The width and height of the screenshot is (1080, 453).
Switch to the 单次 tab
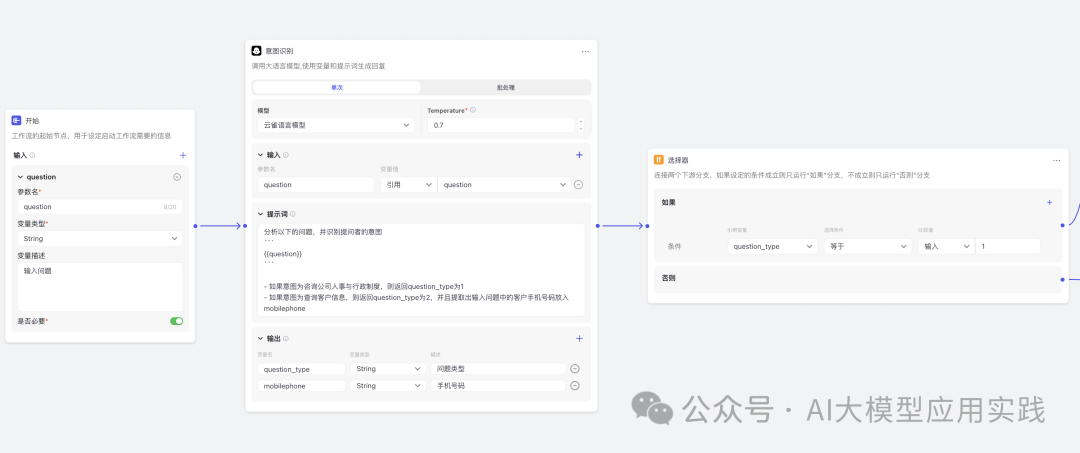(337, 87)
